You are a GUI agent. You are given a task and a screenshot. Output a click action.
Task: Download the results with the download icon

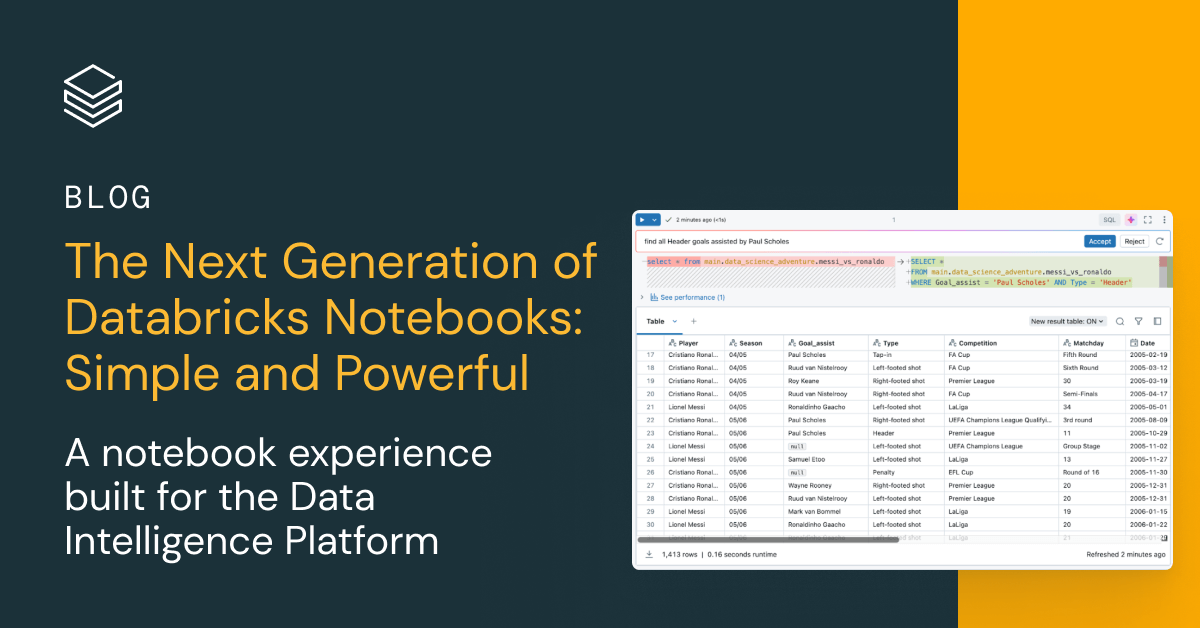[648, 553]
